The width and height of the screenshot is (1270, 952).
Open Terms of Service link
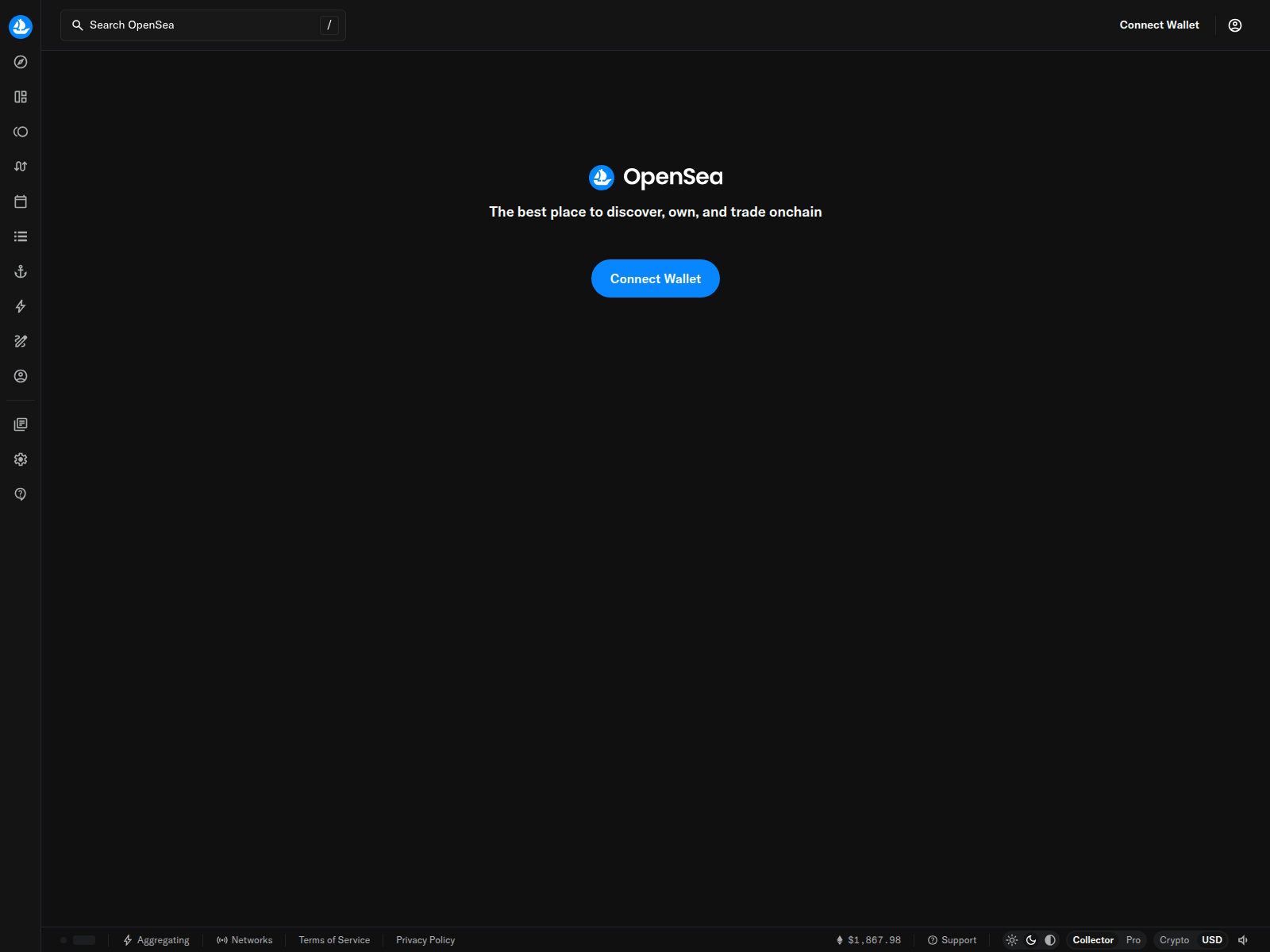coord(334,940)
